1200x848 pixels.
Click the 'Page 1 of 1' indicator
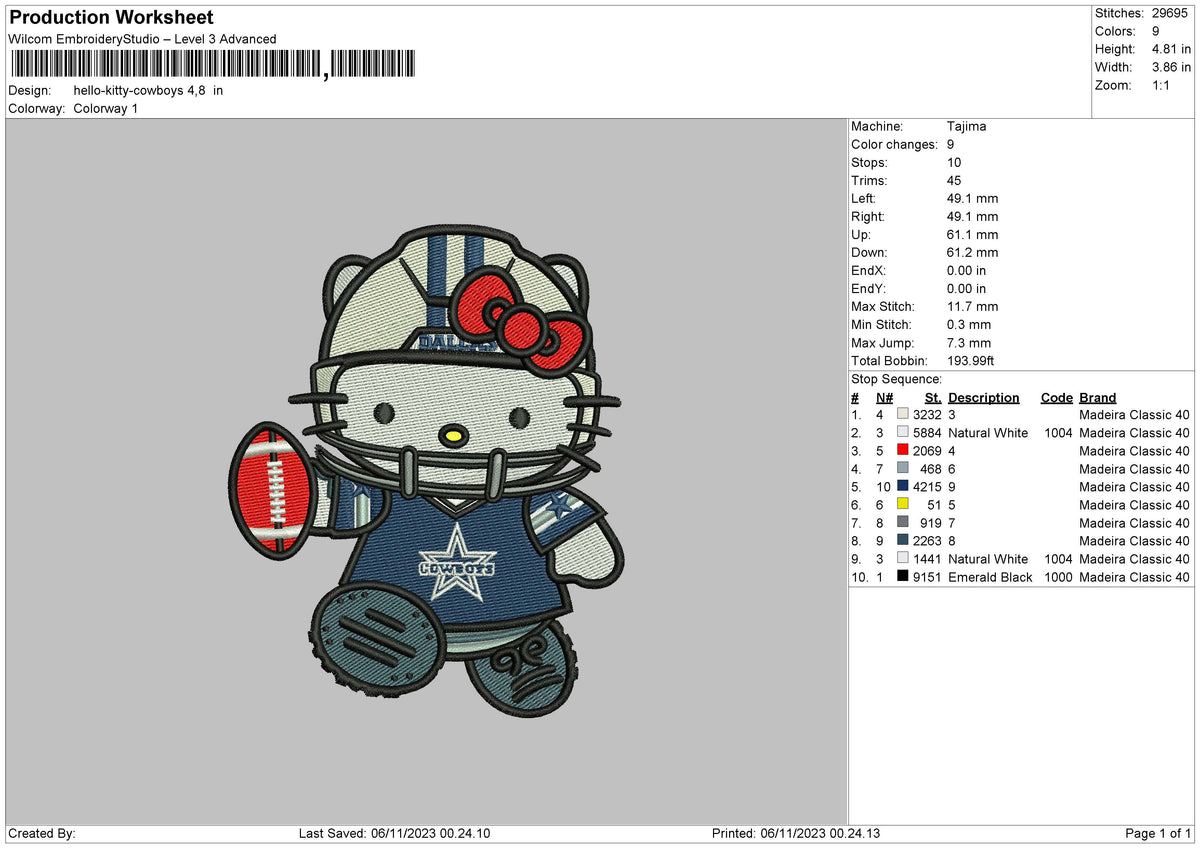coord(1158,833)
